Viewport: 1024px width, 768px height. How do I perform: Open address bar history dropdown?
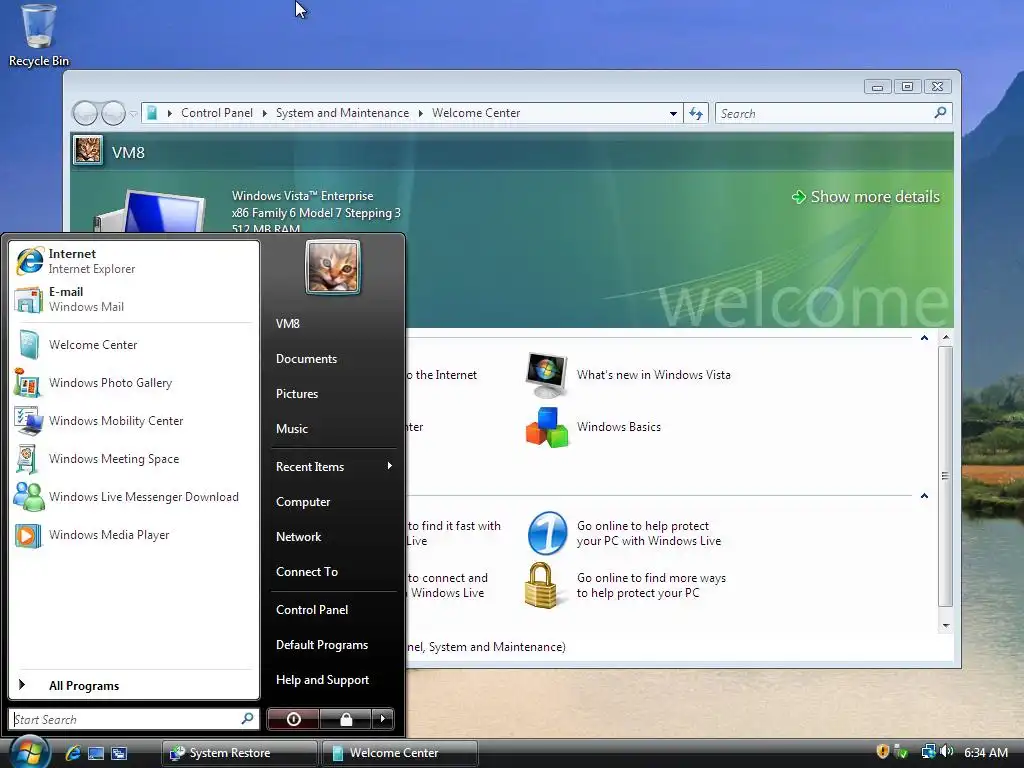673,114
